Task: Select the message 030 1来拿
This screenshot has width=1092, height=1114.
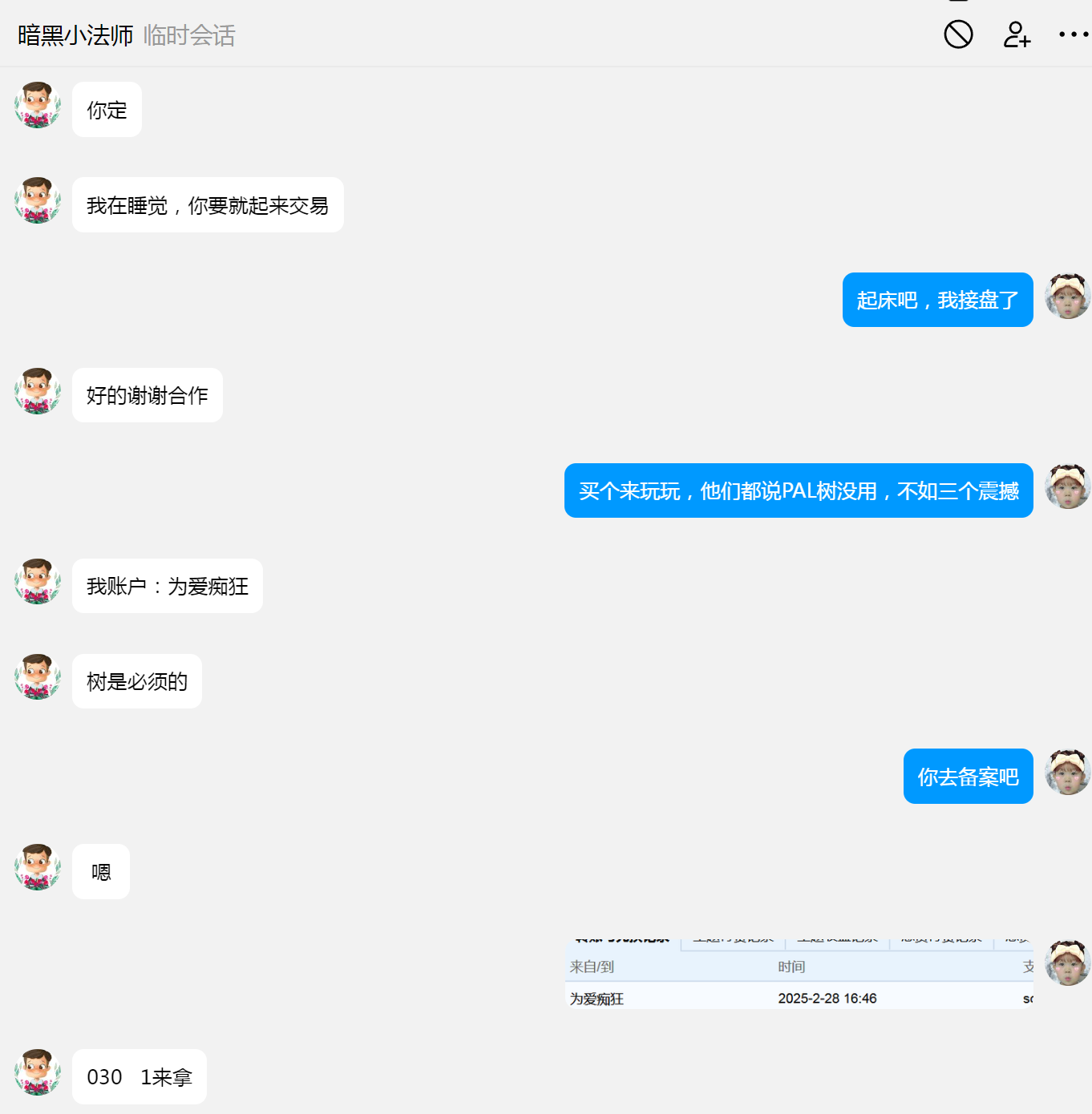Action: [x=140, y=1076]
